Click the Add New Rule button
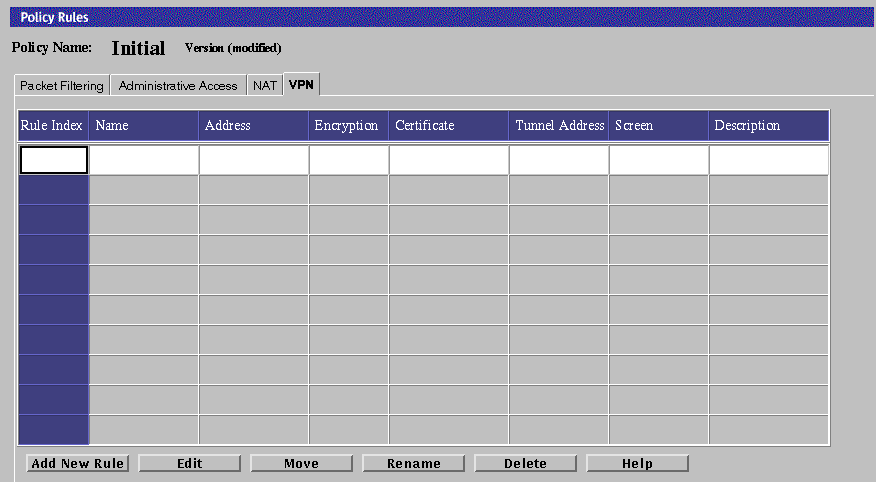Viewport: 876px width, 482px height. coord(78,463)
